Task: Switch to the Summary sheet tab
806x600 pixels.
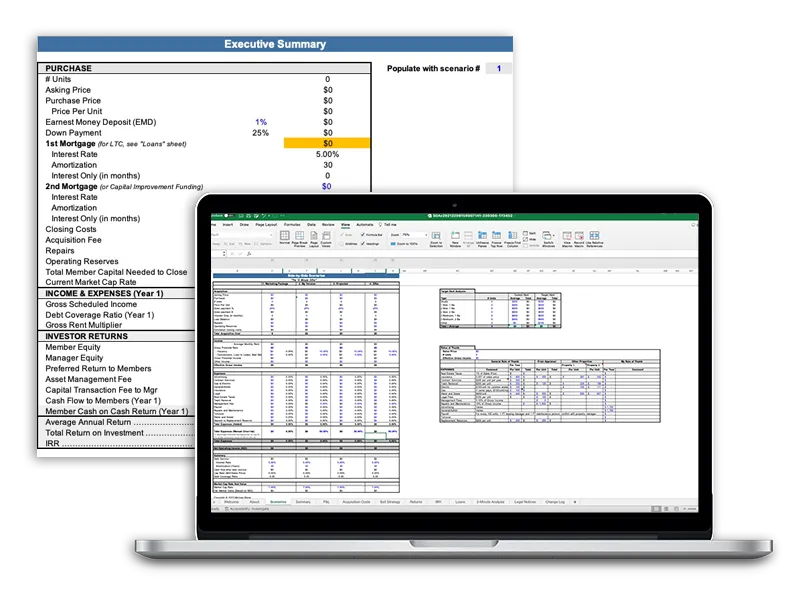Action: (x=303, y=502)
